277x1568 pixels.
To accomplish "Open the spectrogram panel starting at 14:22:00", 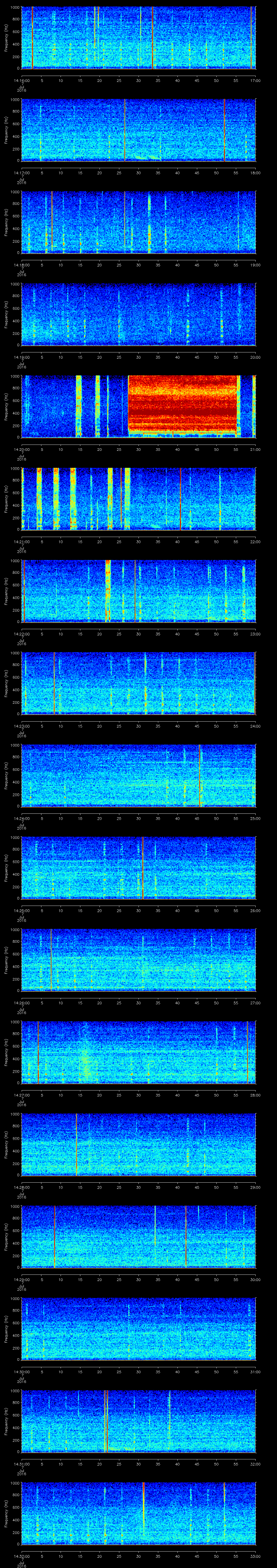I will (x=138, y=591).
